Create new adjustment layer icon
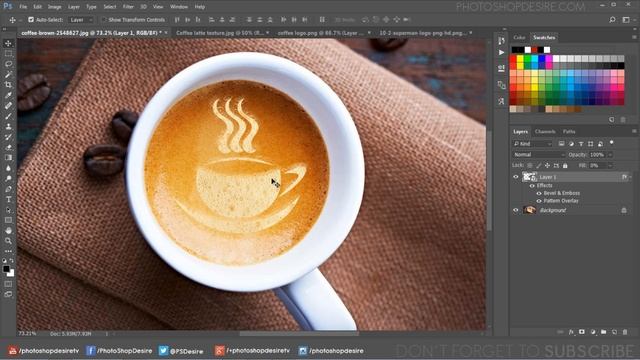This screenshot has width=640, height=360. 593,332
